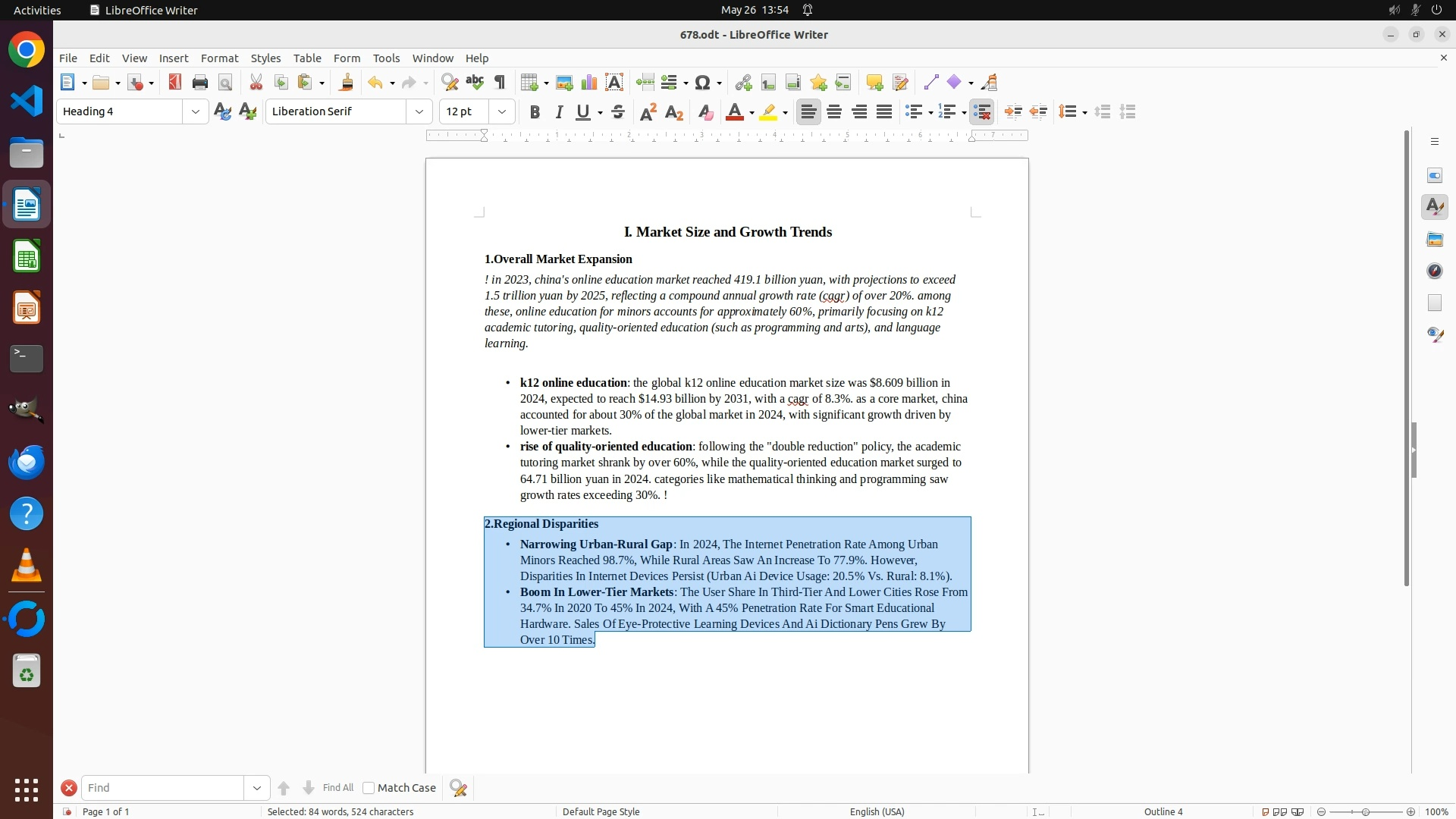Enable the Match Case checkbox
This screenshot has width=1456, height=819.
tap(369, 788)
